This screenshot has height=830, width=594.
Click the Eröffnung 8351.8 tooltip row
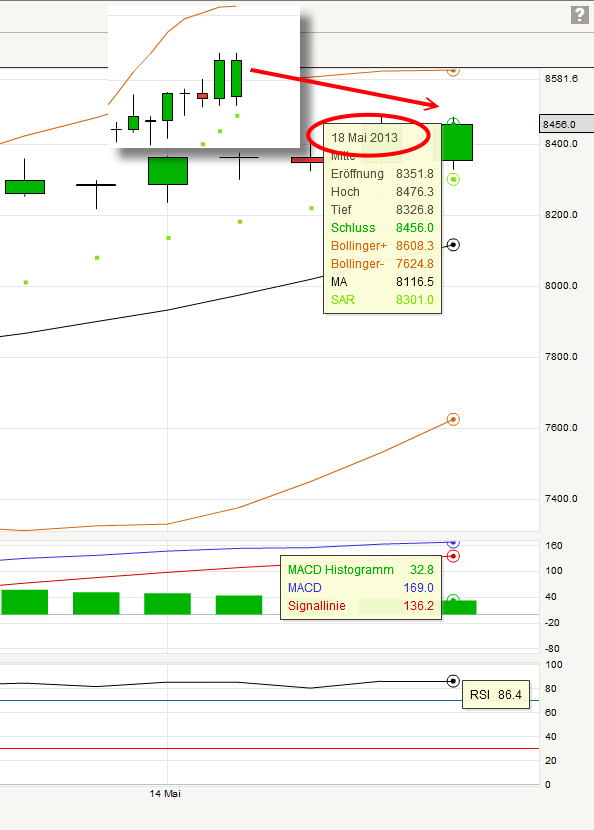pyautogui.click(x=382, y=174)
